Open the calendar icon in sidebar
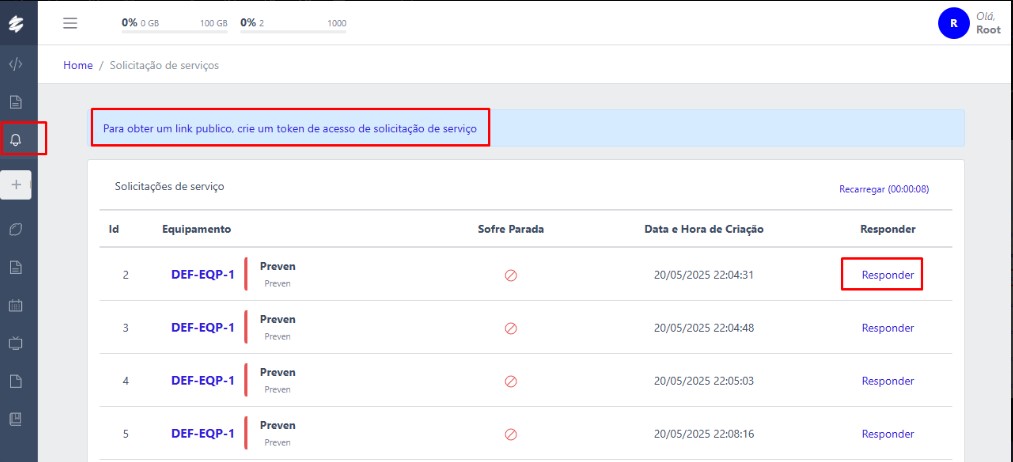This screenshot has height=462, width=1013. [x=16, y=305]
